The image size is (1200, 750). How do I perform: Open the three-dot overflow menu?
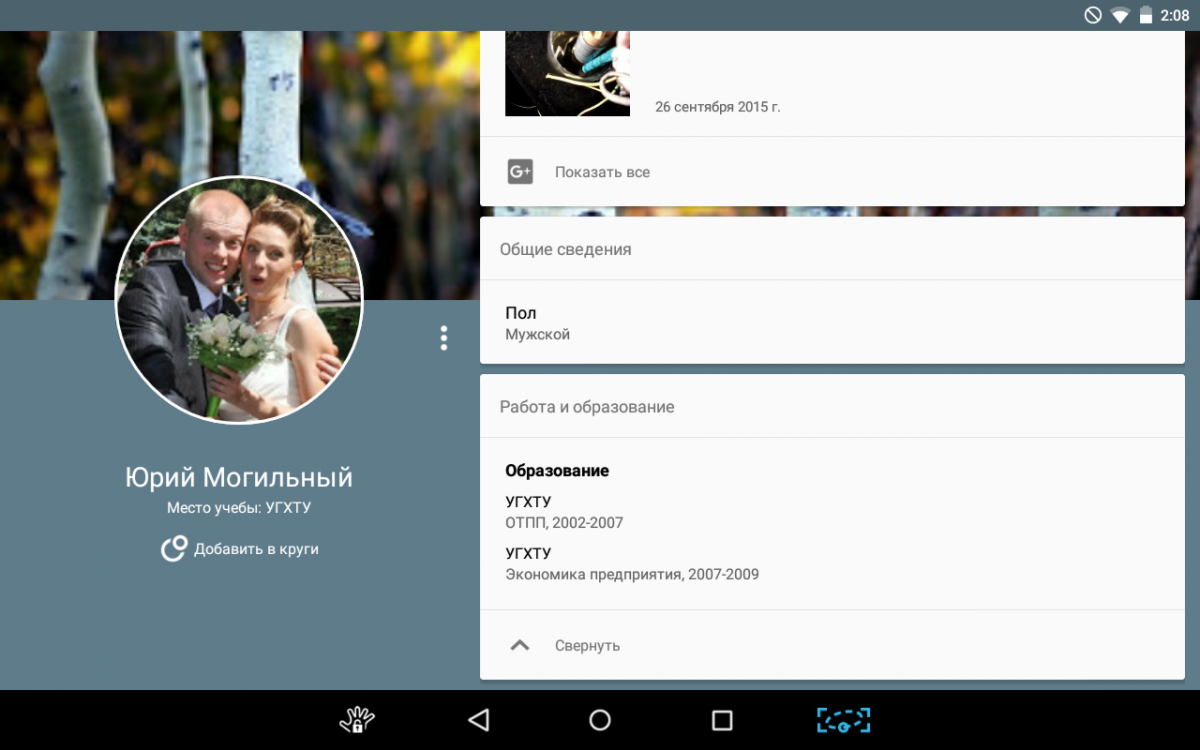tap(443, 338)
